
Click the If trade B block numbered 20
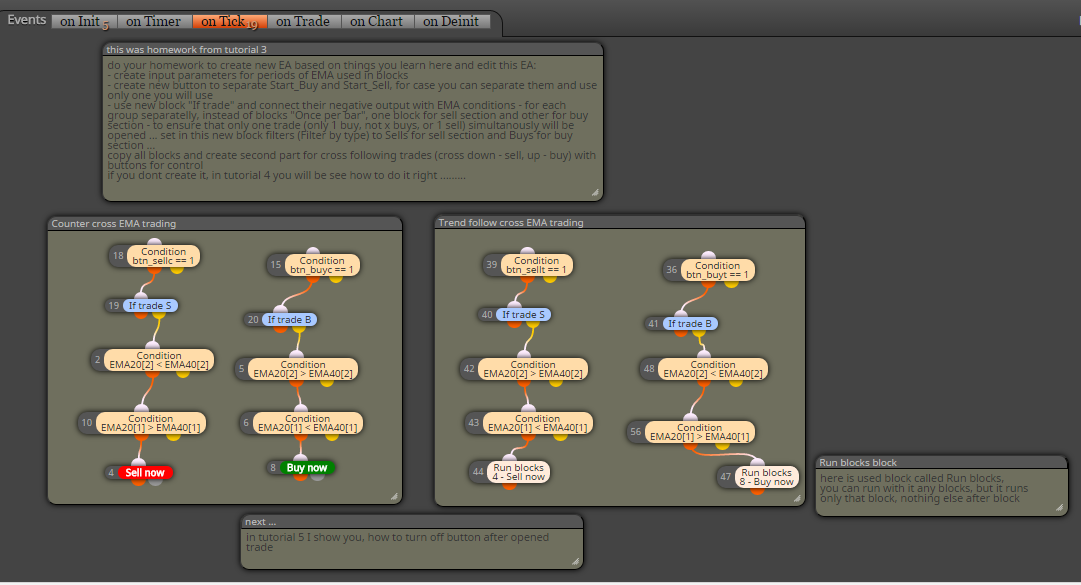click(x=290, y=320)
